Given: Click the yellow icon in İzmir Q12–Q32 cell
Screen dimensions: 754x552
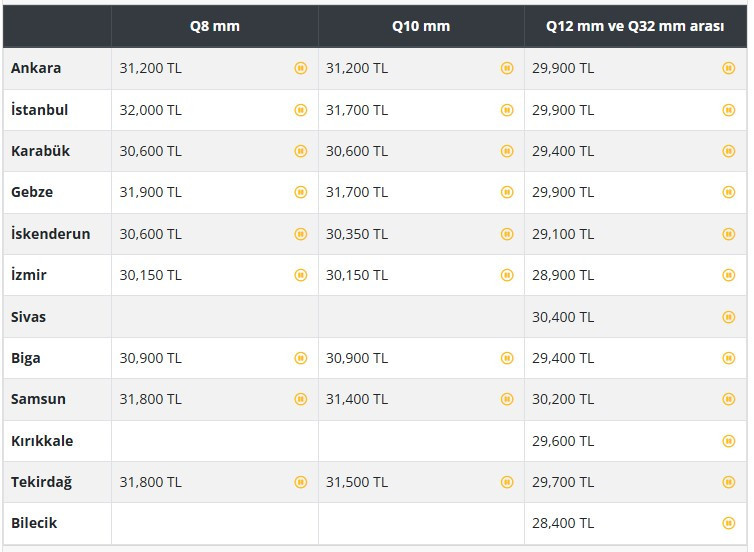Looking at the screenshot, I should click(729, 275).
